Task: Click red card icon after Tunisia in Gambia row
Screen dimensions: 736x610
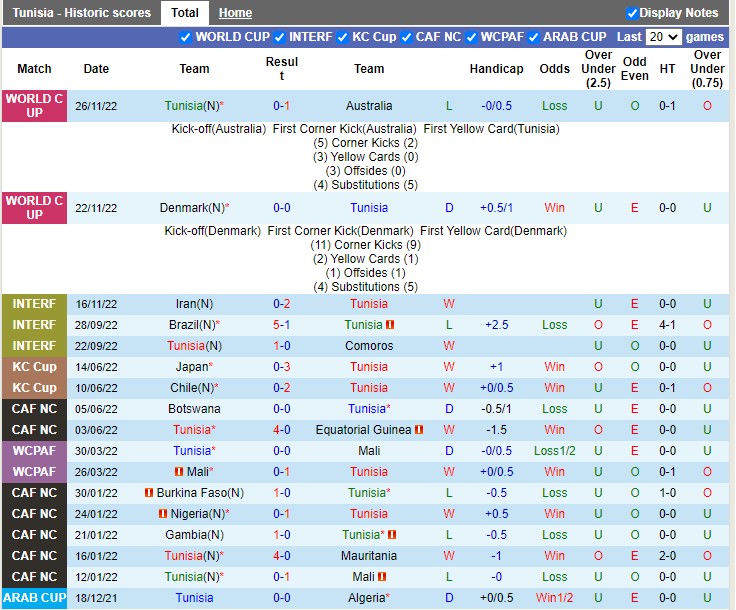Action: 392,534
